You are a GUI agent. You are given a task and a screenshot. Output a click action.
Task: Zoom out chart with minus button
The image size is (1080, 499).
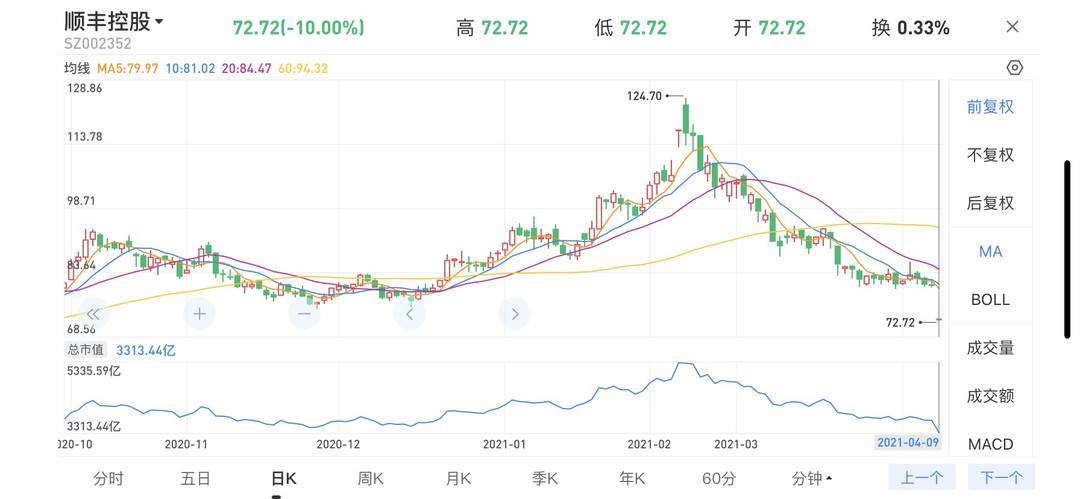point(304,314)
